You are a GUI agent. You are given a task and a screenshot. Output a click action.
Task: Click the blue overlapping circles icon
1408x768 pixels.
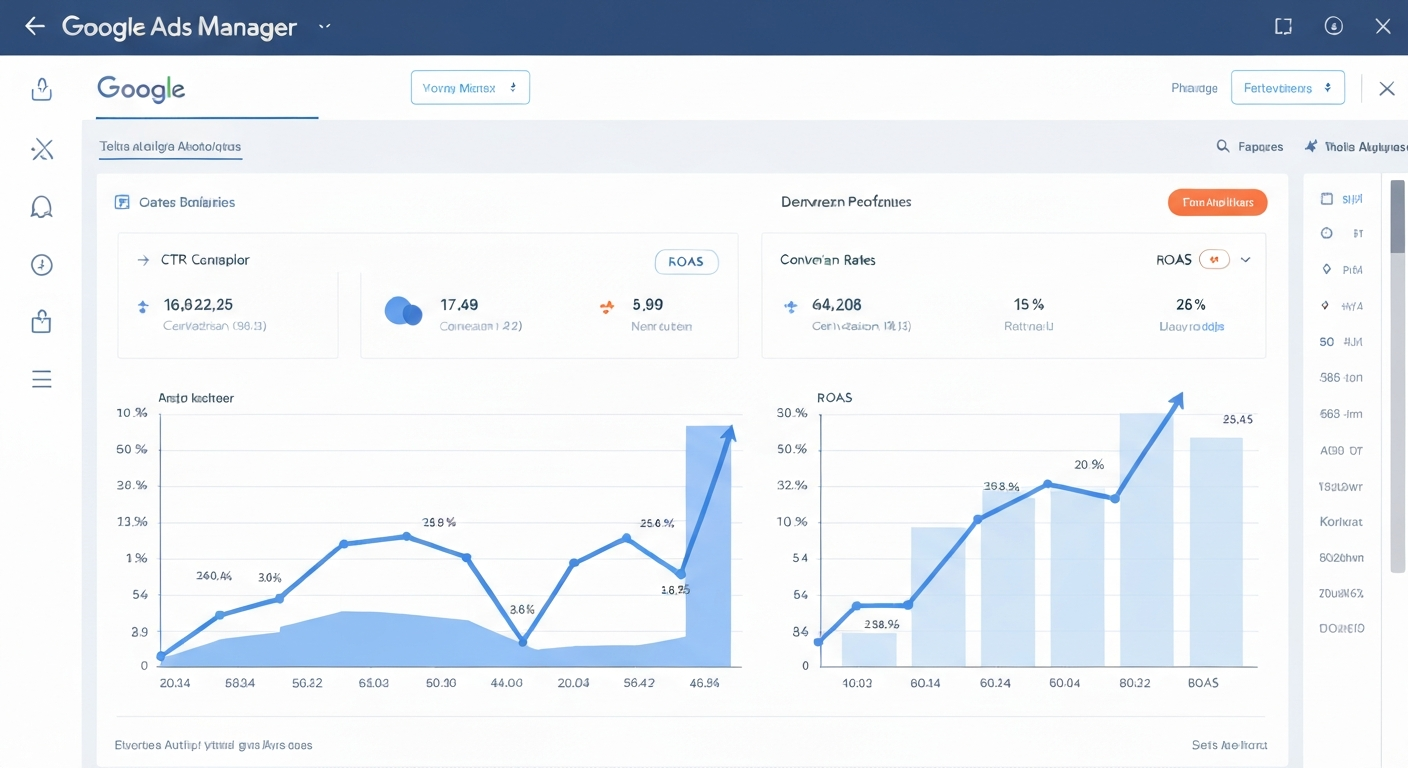pos(403,311)
